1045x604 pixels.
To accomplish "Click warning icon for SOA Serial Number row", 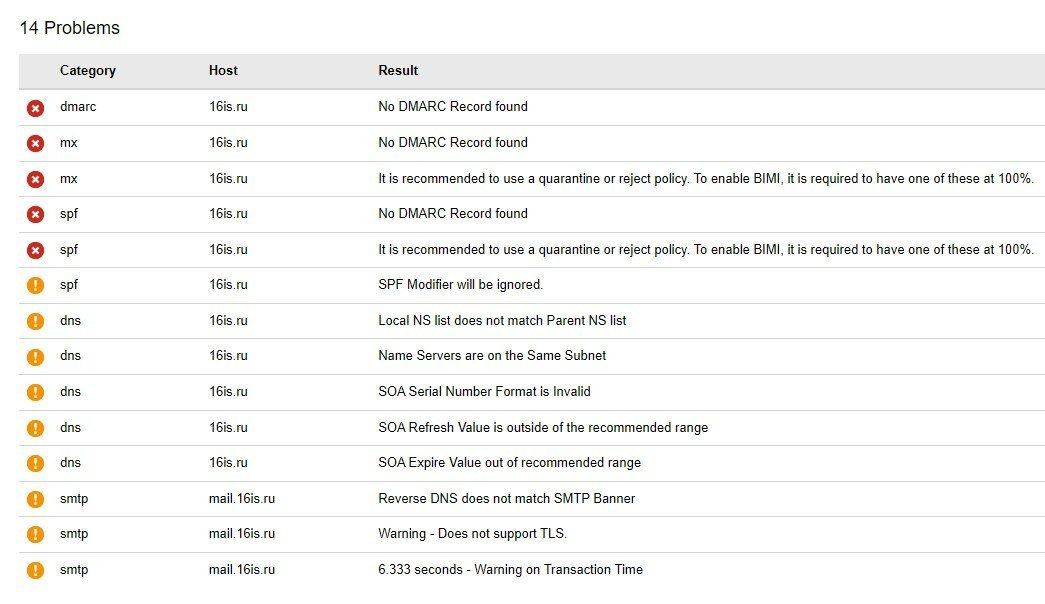I will coord(35,392).
